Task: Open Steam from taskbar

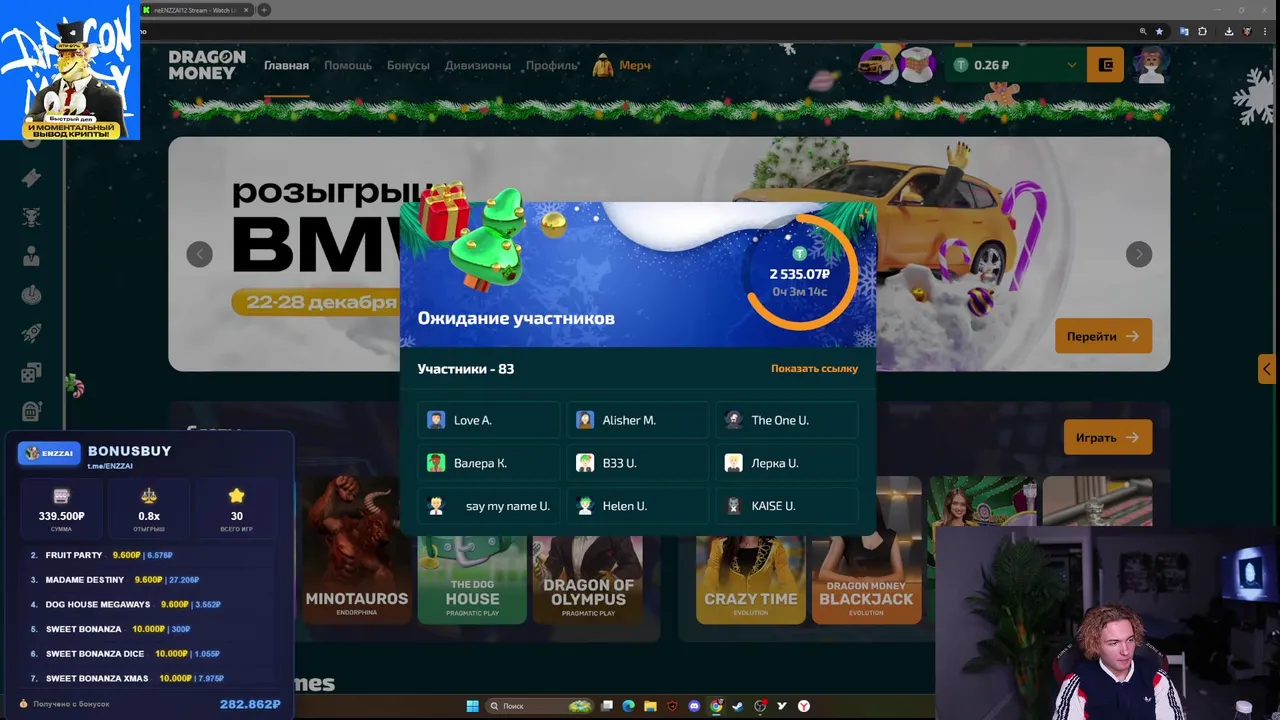Action: [738, 706]
